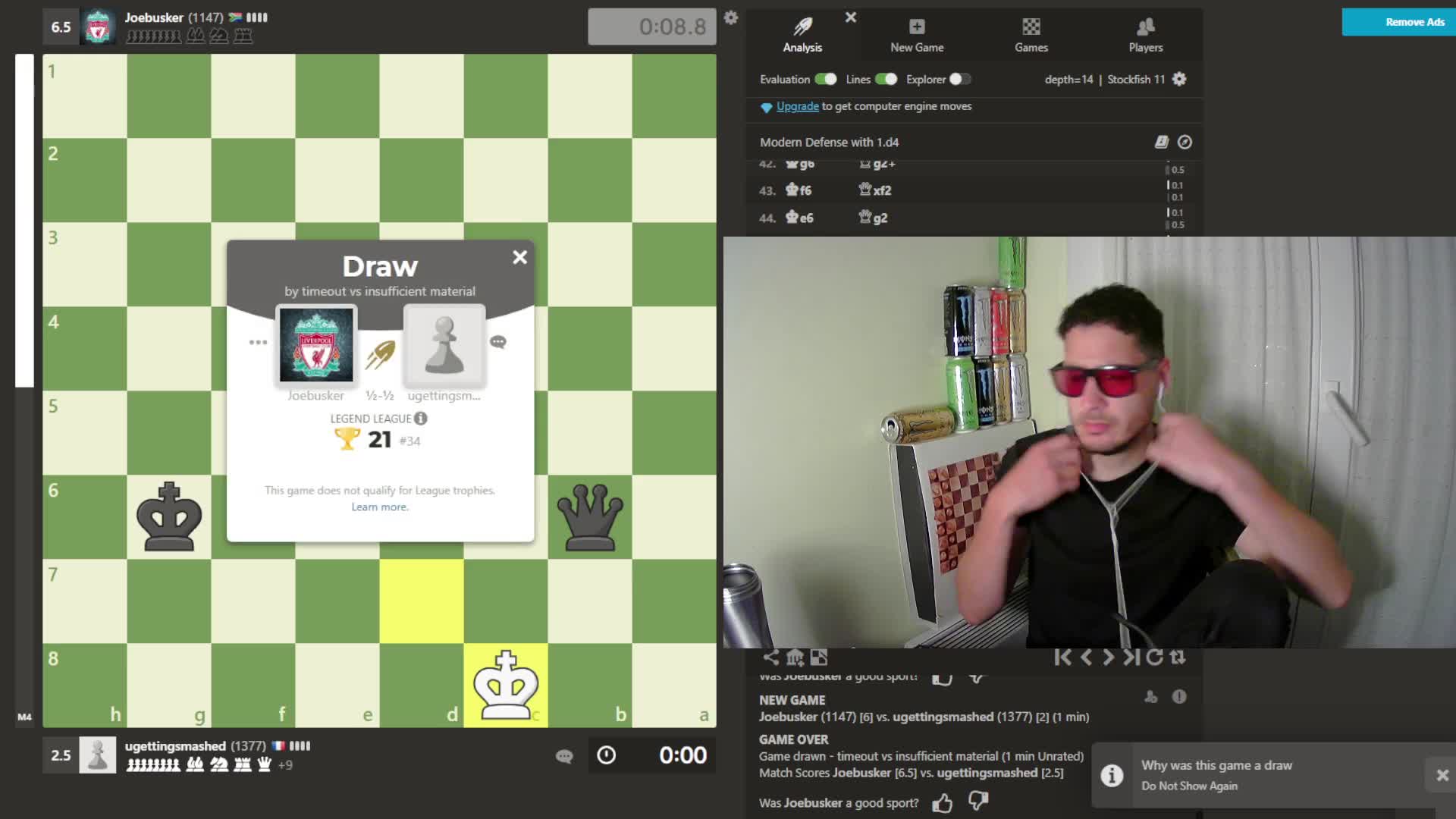Click the Upgrade link
Viewport: 1456px width, 819px height.
click(797, 106)
